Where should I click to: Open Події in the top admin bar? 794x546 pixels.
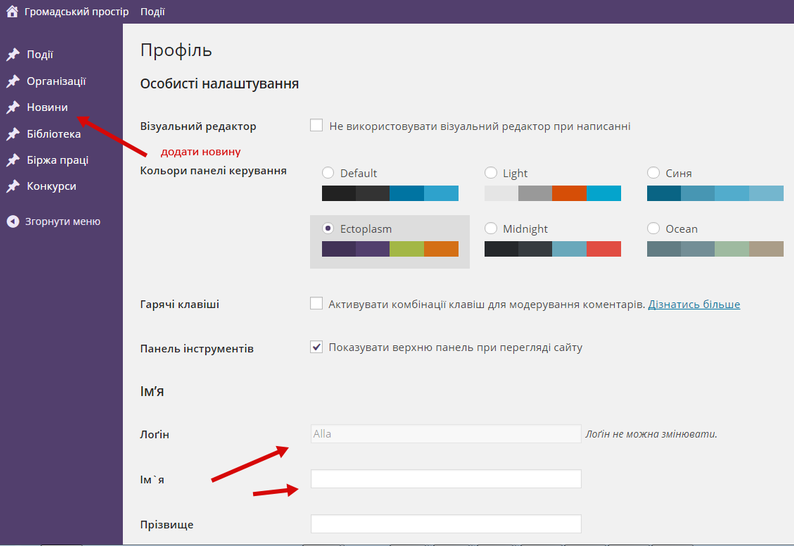(152, 11)
